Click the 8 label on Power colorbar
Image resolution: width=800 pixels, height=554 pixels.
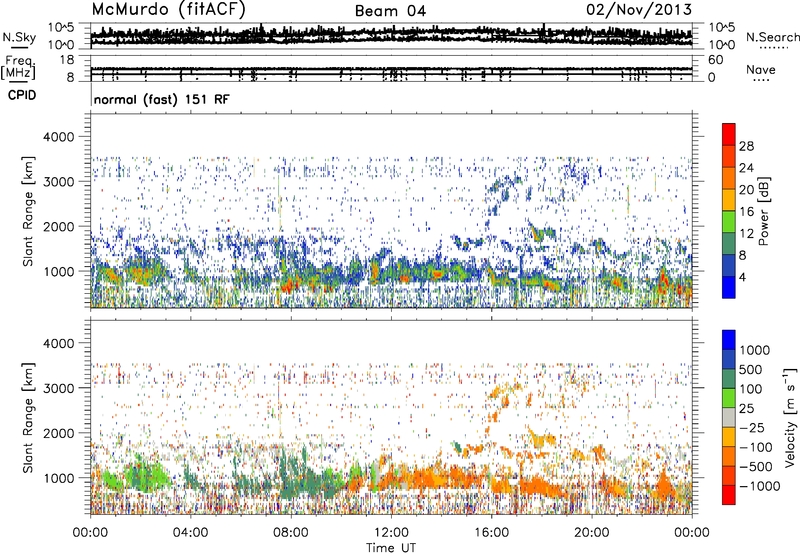click(743, 256)
